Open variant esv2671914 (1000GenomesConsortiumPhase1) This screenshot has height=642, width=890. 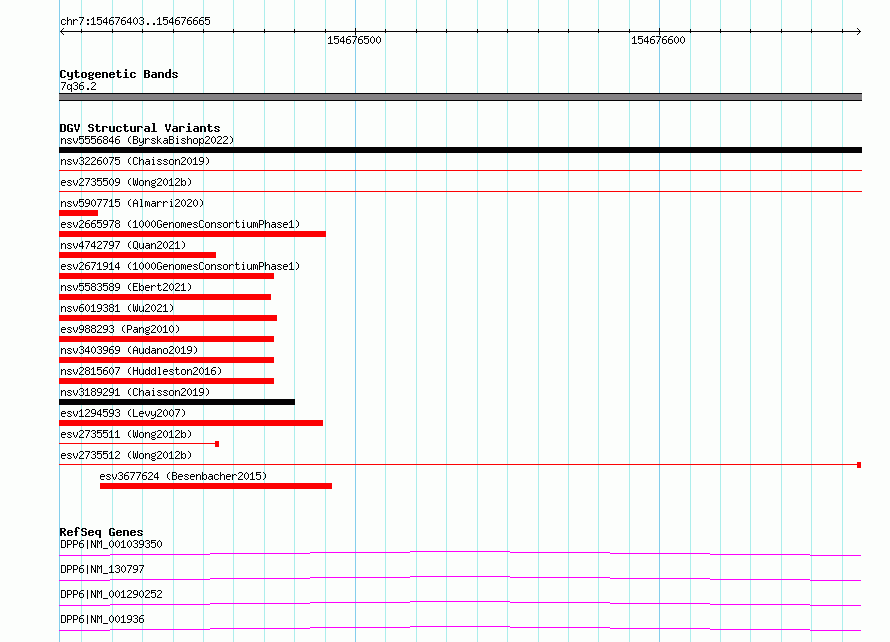pos(180,266)
